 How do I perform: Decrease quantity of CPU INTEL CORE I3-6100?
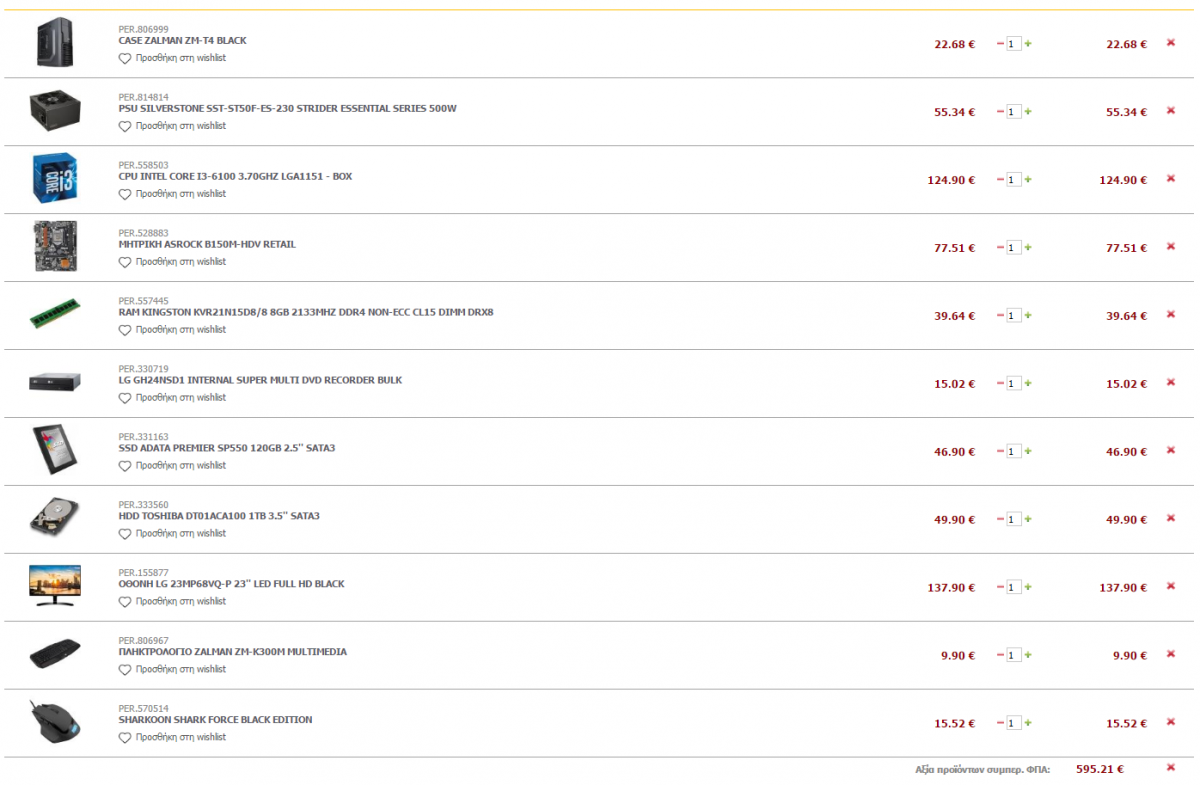click(1000, 180)
